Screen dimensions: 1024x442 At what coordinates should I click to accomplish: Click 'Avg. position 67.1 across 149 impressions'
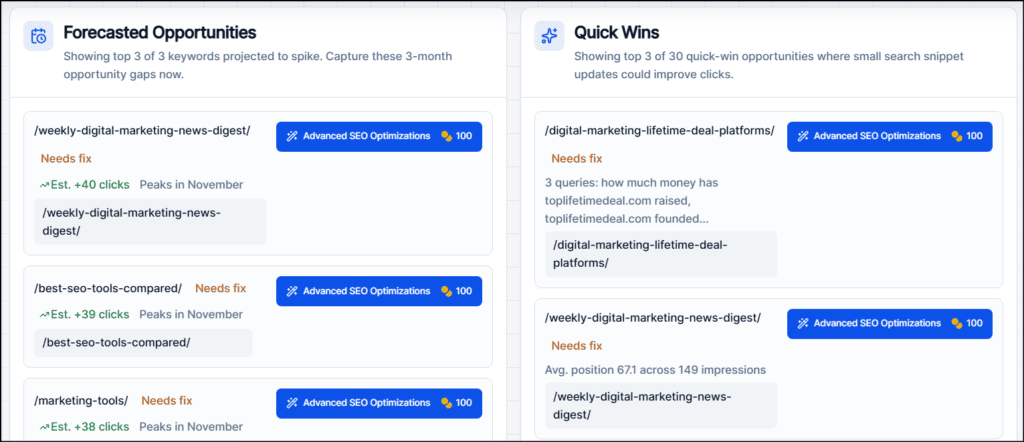[x=655, y=370]
